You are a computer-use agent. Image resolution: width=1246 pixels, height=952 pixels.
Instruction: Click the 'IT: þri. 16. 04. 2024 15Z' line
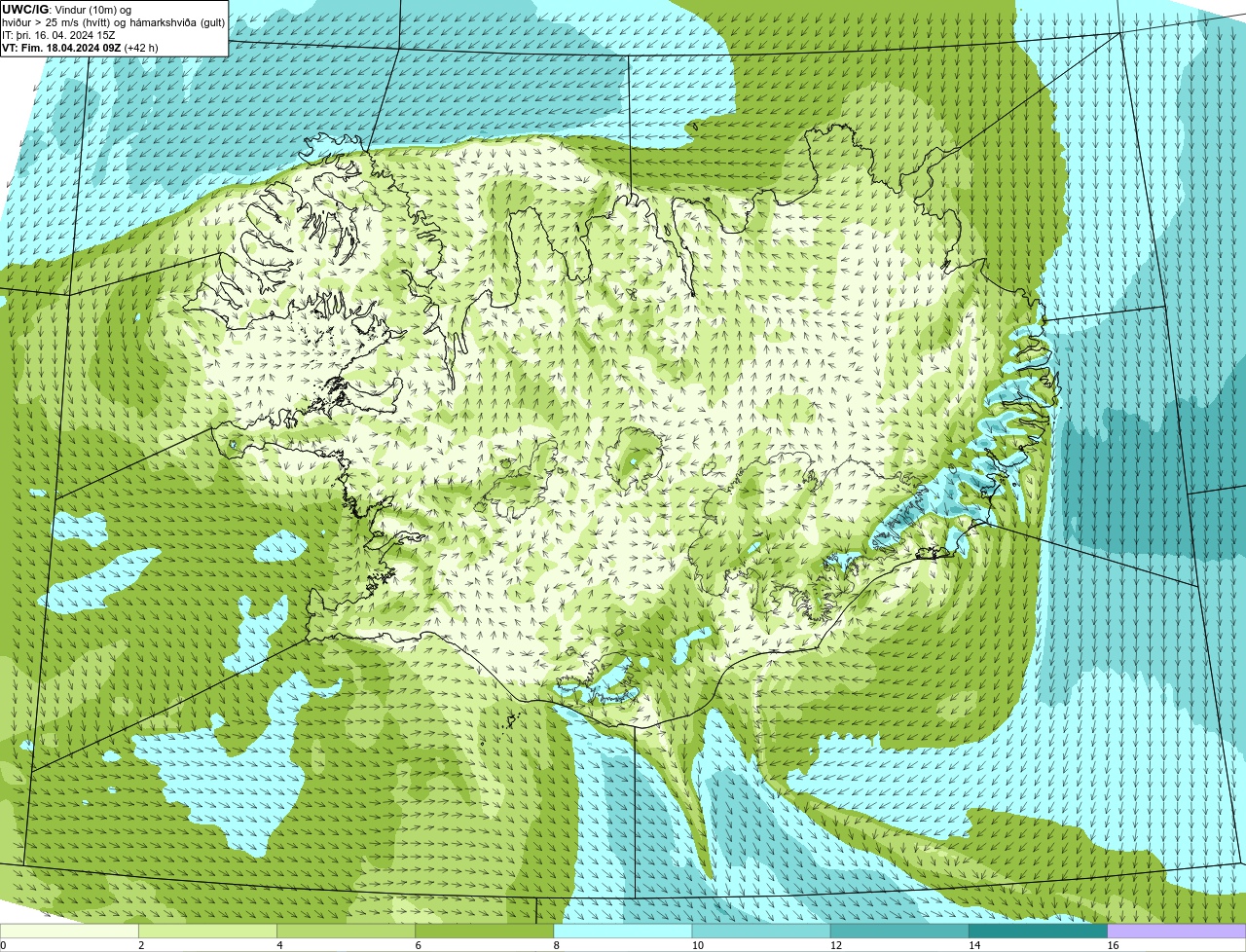58,35
